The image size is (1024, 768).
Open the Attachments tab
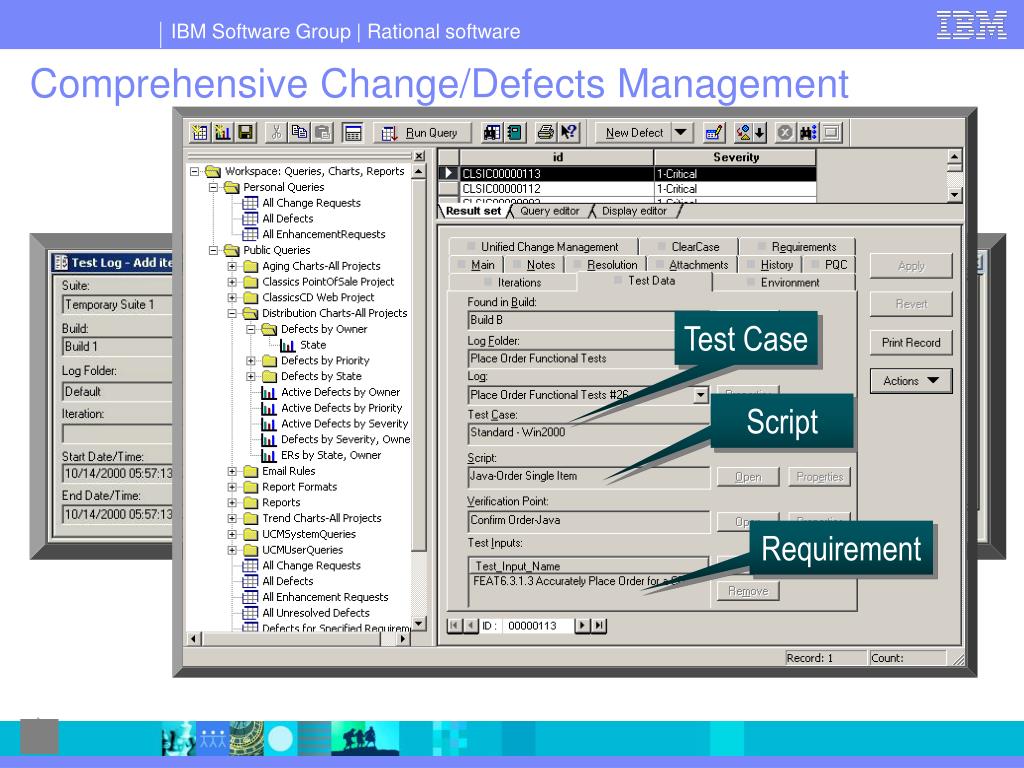[x=692, y=264]
